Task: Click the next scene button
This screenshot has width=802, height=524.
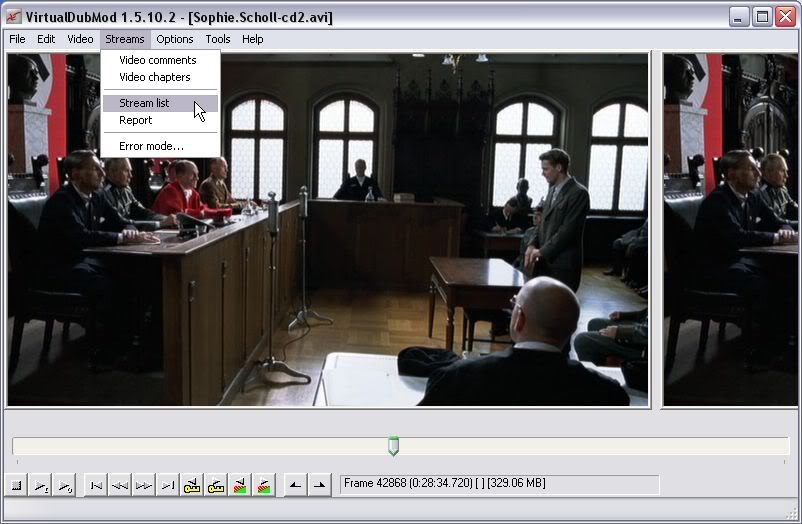Action: (264, 485)
